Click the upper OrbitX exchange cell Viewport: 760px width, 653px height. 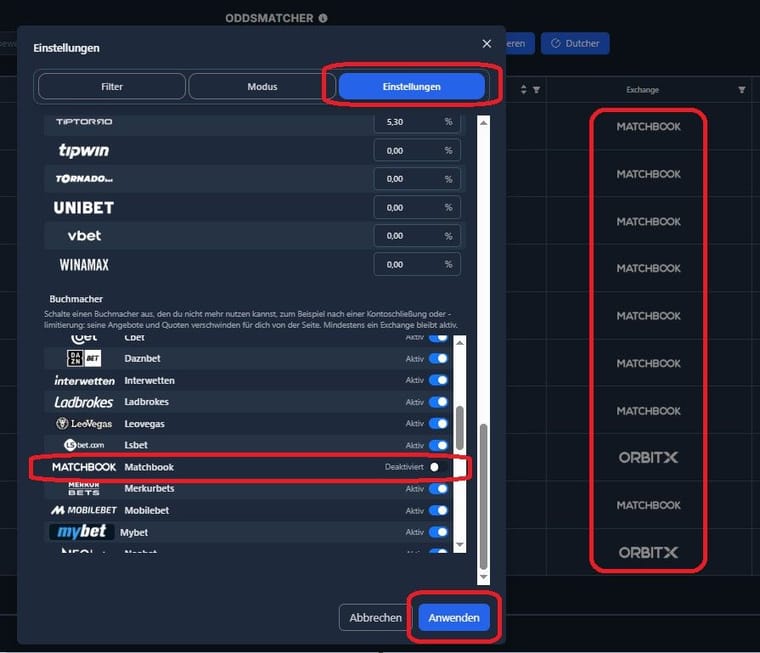648,458
